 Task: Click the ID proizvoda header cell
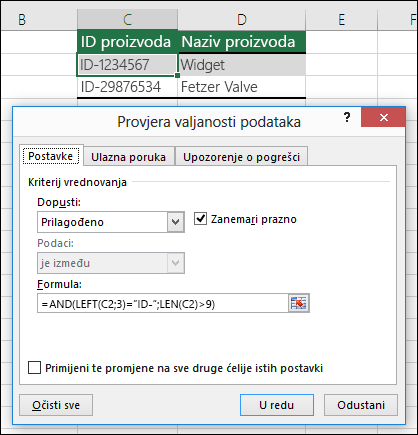pyautogui.click(x=127, y=42)
